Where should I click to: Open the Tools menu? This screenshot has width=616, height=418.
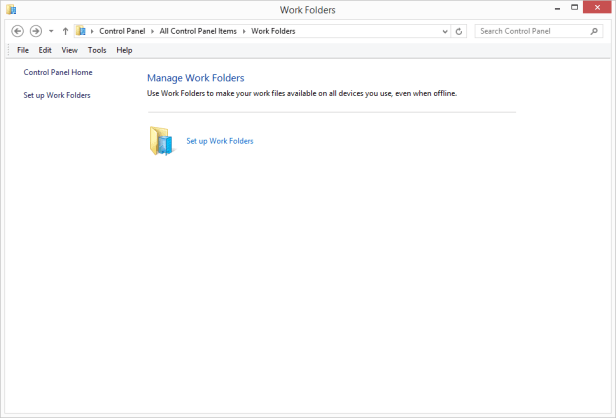tap(97, 50)
